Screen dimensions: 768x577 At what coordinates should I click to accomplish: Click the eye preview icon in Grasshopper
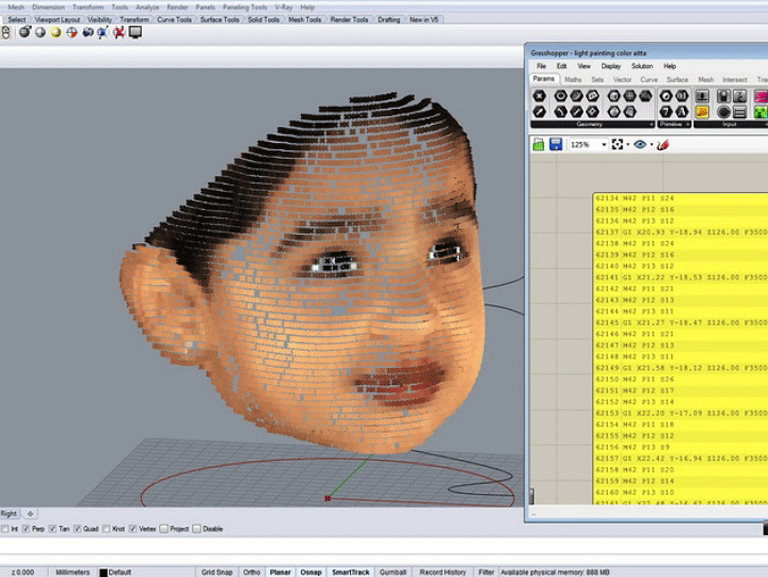click(x=640, y=145)
